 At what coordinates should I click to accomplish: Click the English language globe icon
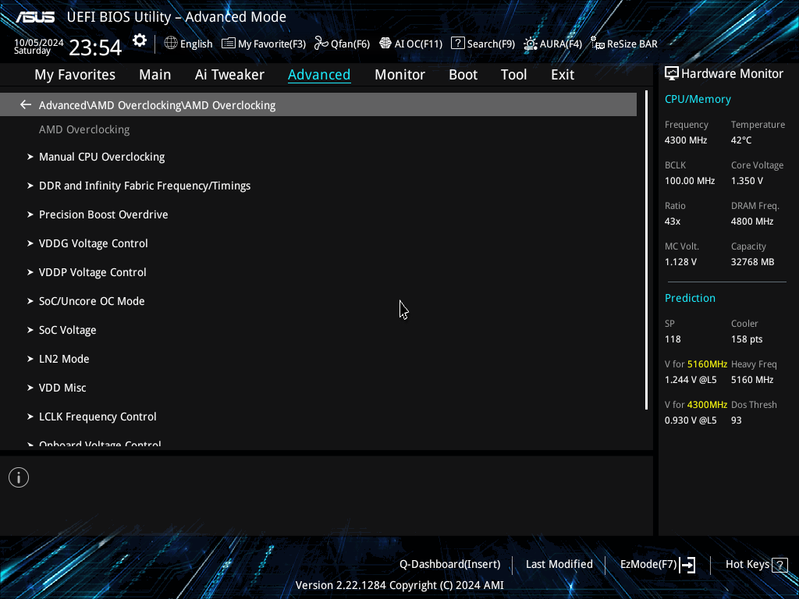point(171,43)
